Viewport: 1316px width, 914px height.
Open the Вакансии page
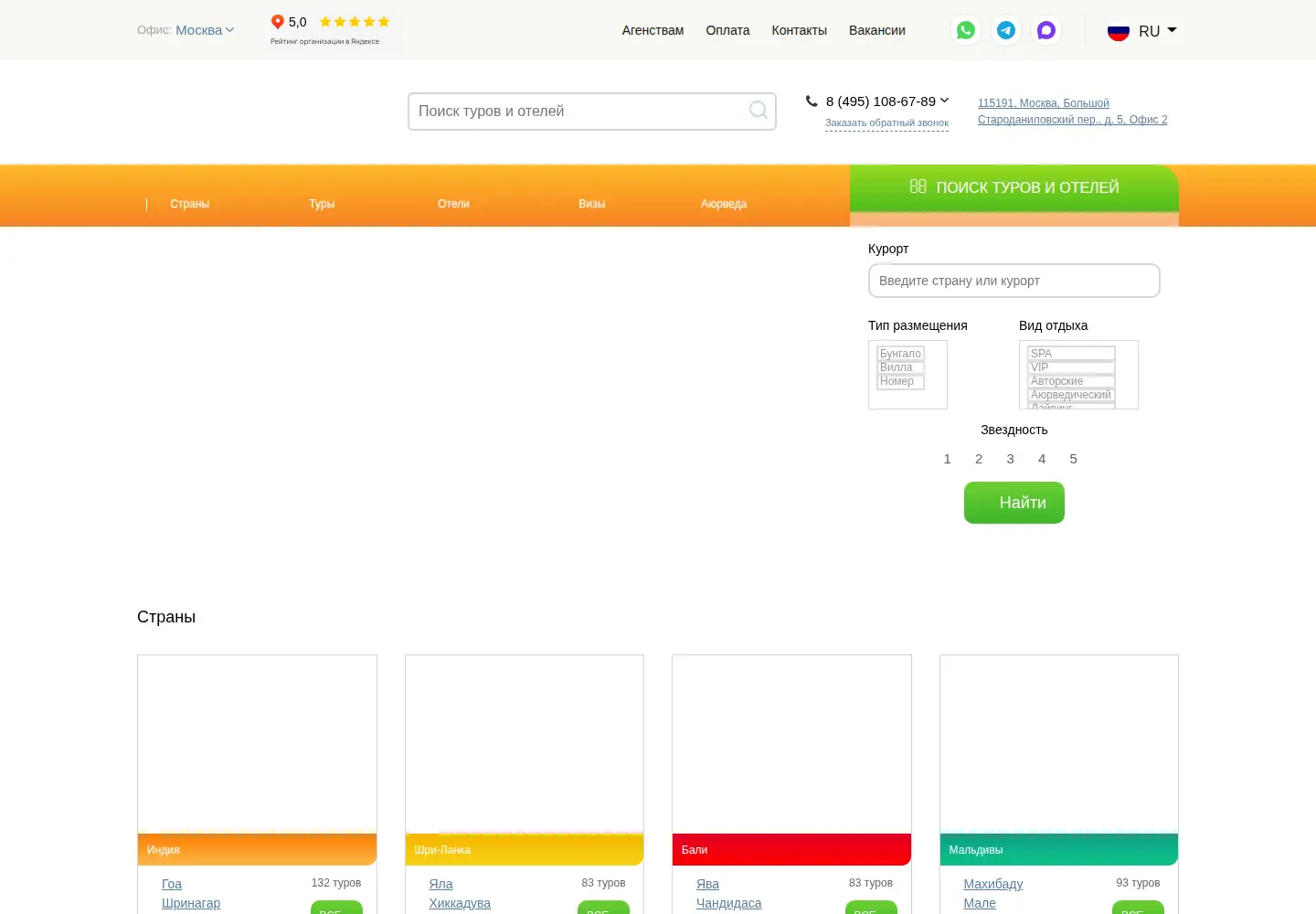click(x=877, y=30)
